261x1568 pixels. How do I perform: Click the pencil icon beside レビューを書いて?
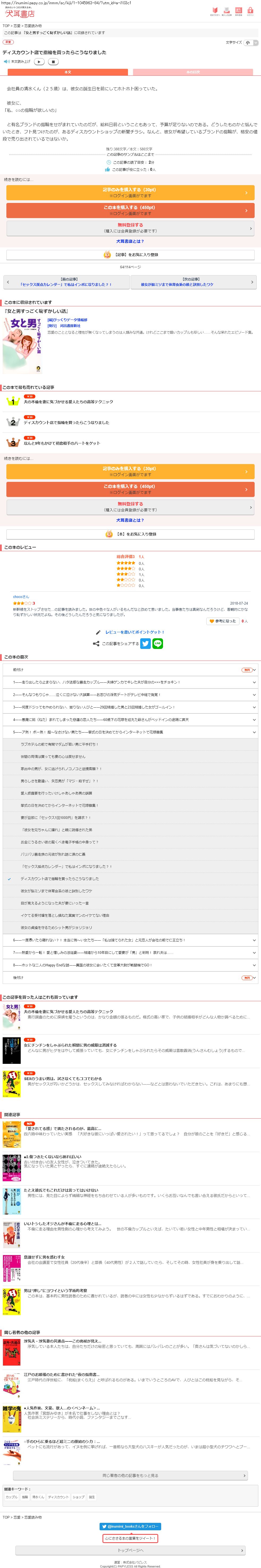[x=99, y=632]
